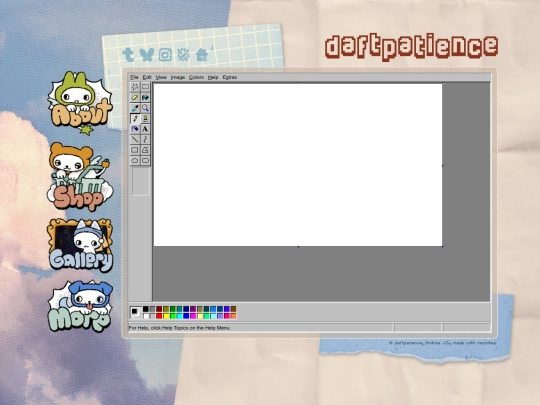Image resolution: width=540 pixels, height=405 pixels.
Task: Open the File menu
Action: [x=134, y=77]
